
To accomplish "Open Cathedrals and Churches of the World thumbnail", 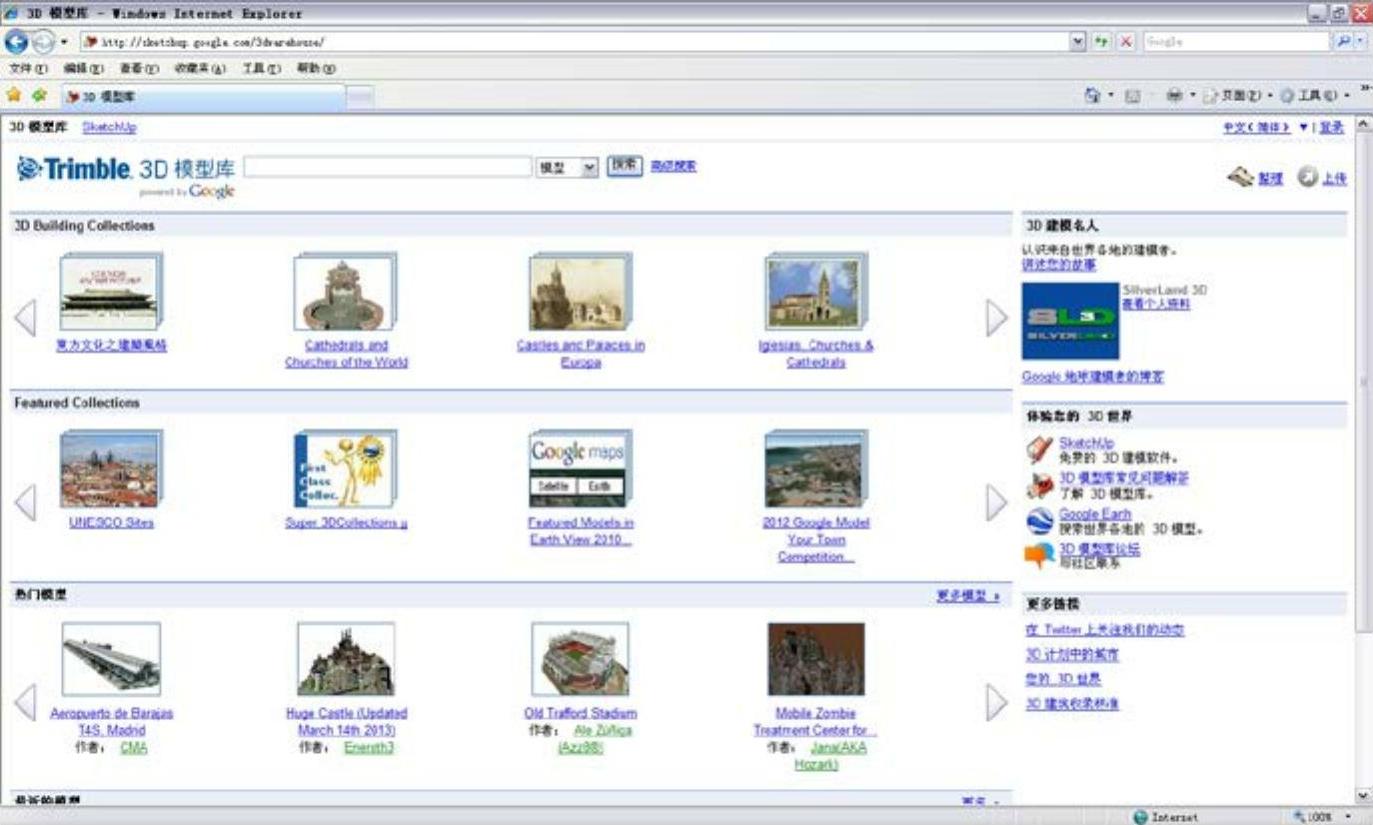I will (345, 291).
